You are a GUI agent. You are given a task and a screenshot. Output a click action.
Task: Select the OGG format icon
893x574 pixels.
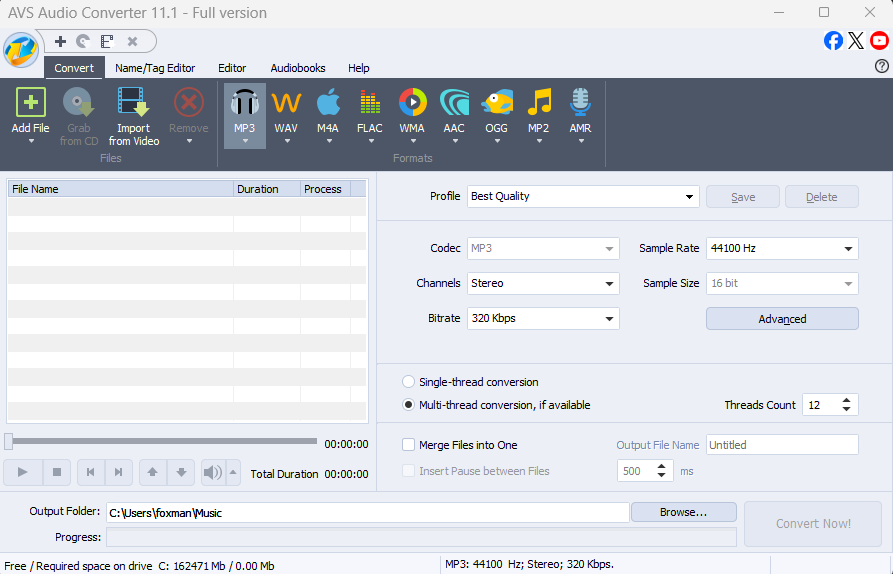click(x=497, y=102)
